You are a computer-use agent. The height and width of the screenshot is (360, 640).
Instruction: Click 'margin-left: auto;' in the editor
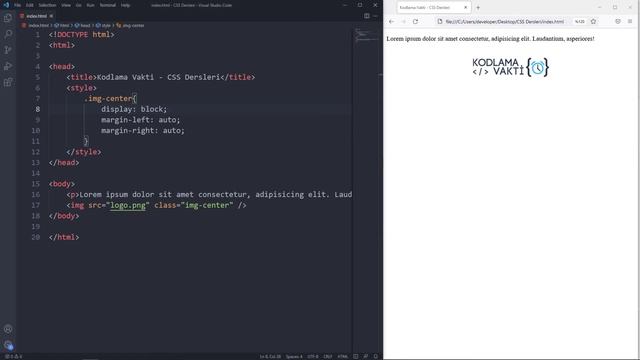click(140, 120)
